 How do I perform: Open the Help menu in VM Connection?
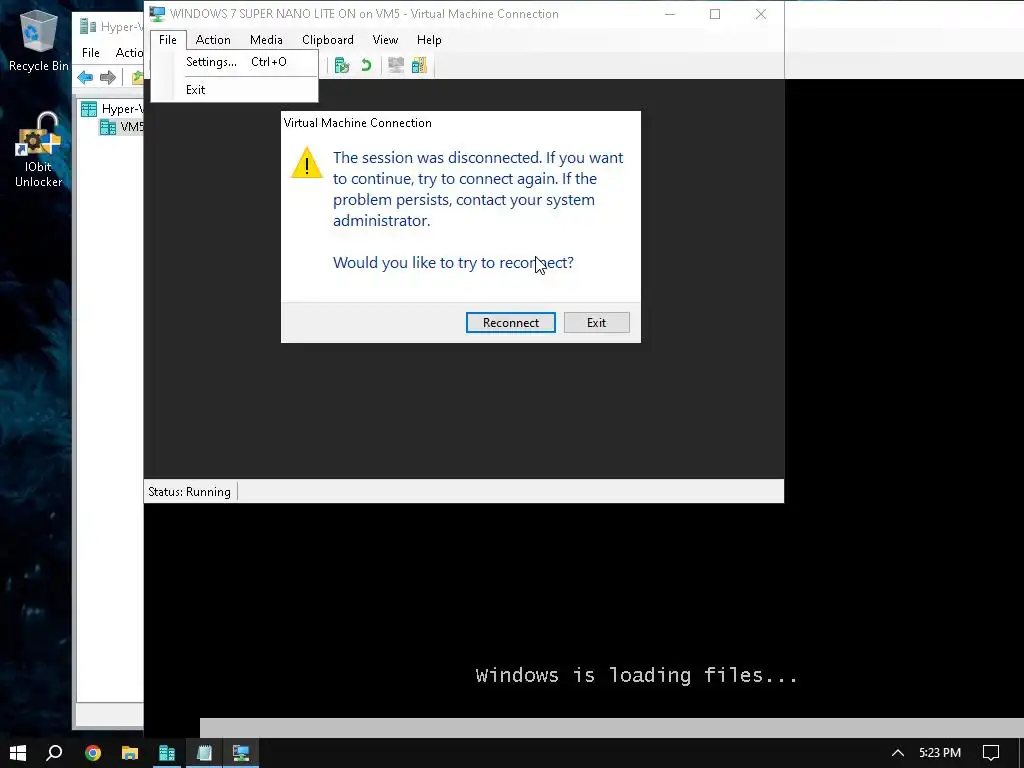point(429,40)
